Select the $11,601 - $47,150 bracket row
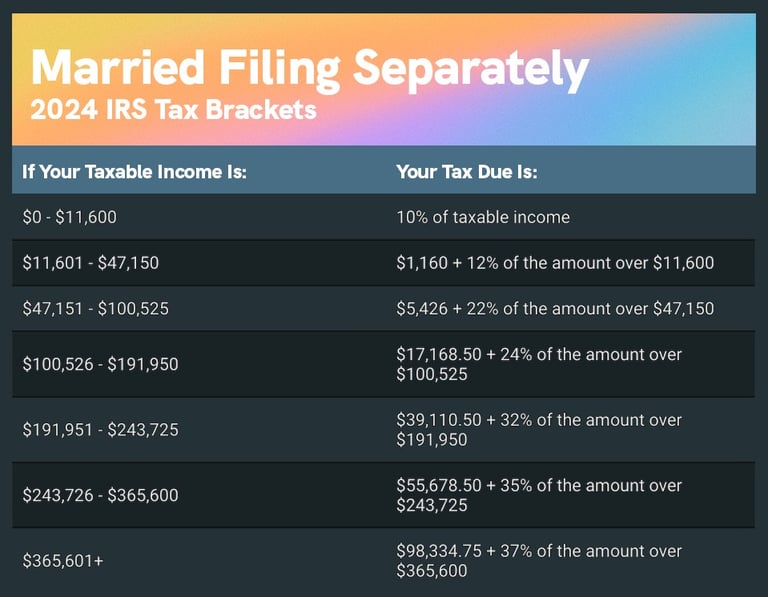Screen dimensions: 768x597 coord(384,263)
